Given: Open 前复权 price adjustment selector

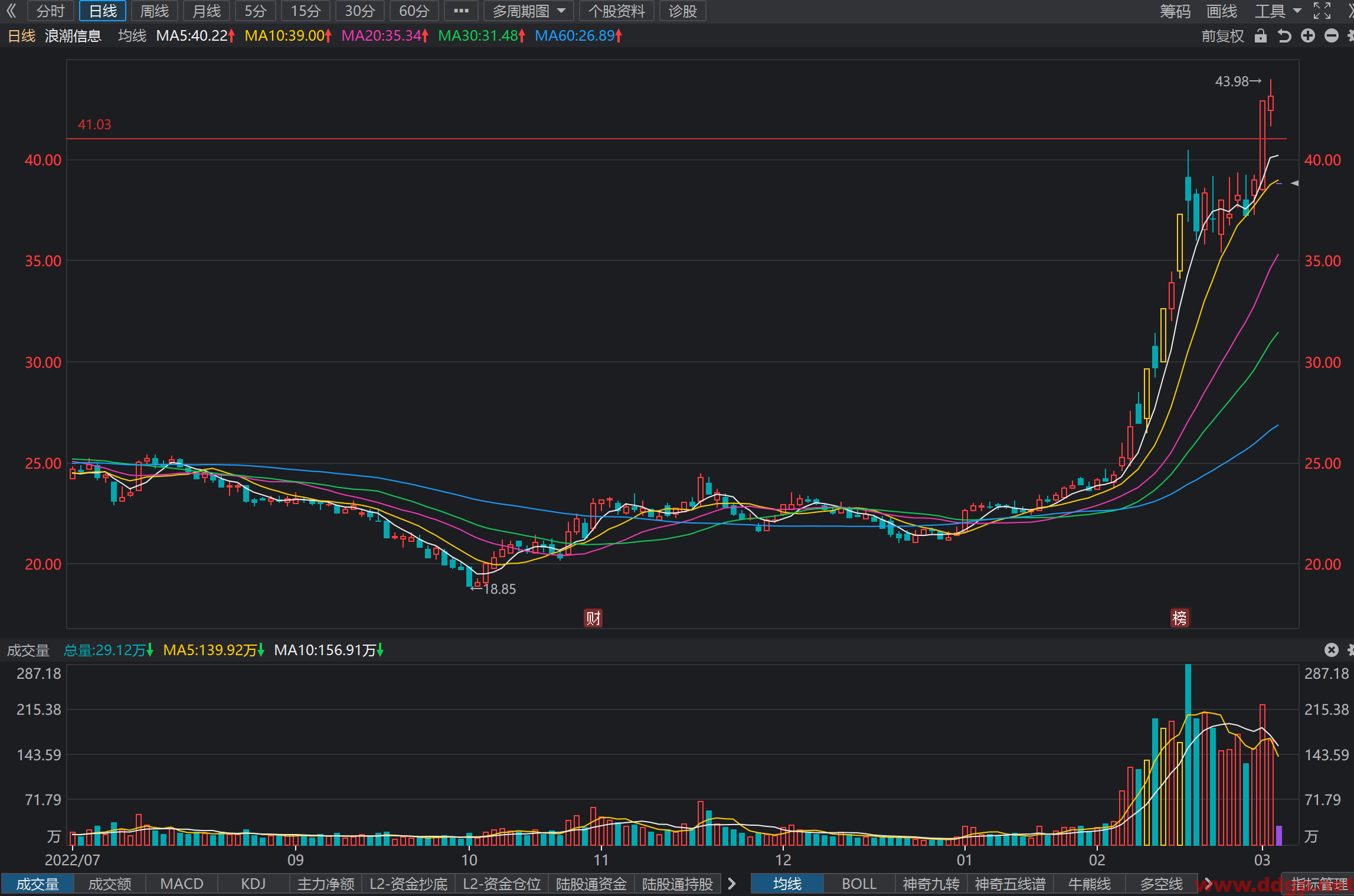Looking at the screenshot, I should coord(1222,36).
